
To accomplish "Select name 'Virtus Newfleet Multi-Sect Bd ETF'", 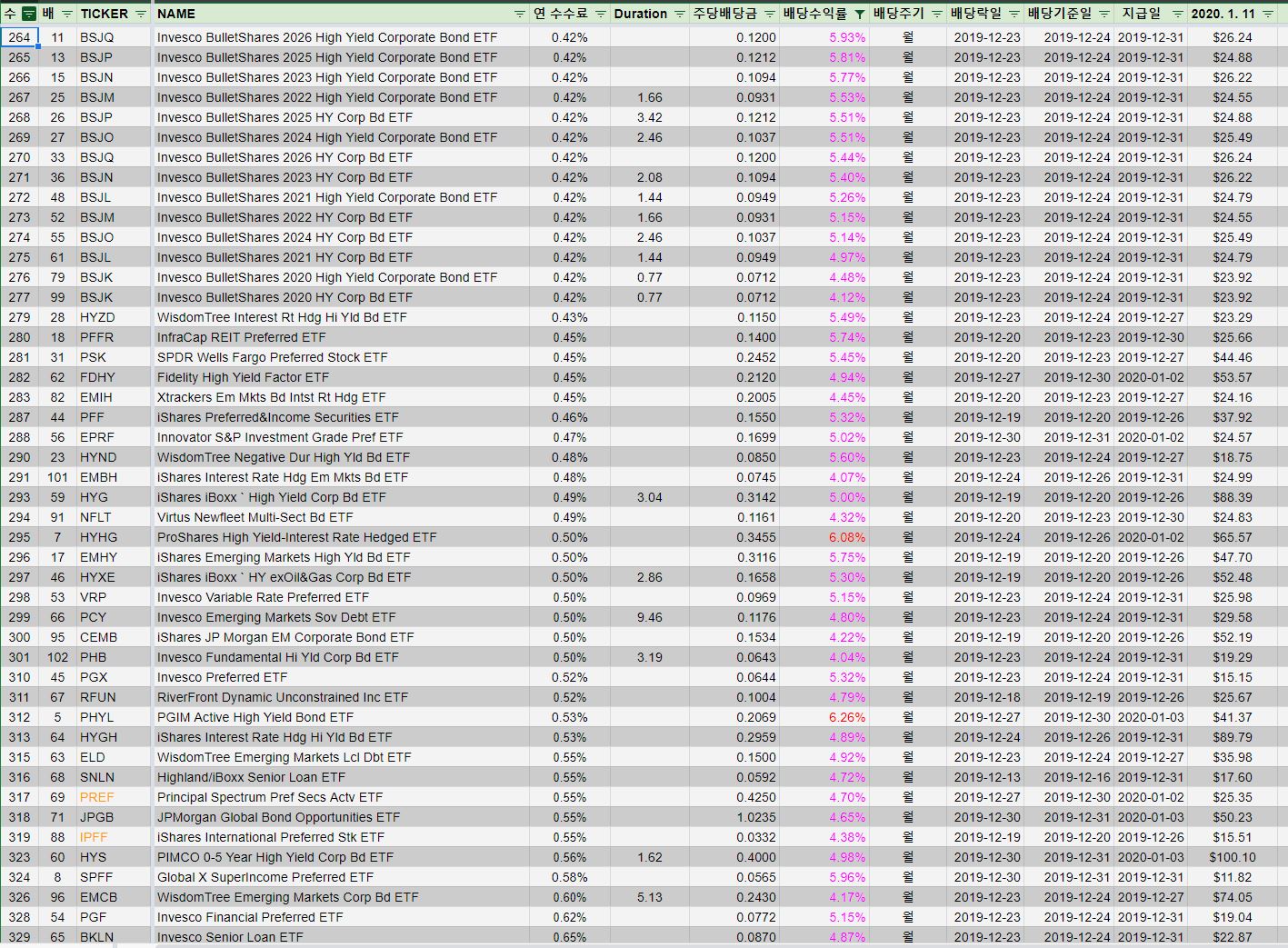I will tap(341, 517).
